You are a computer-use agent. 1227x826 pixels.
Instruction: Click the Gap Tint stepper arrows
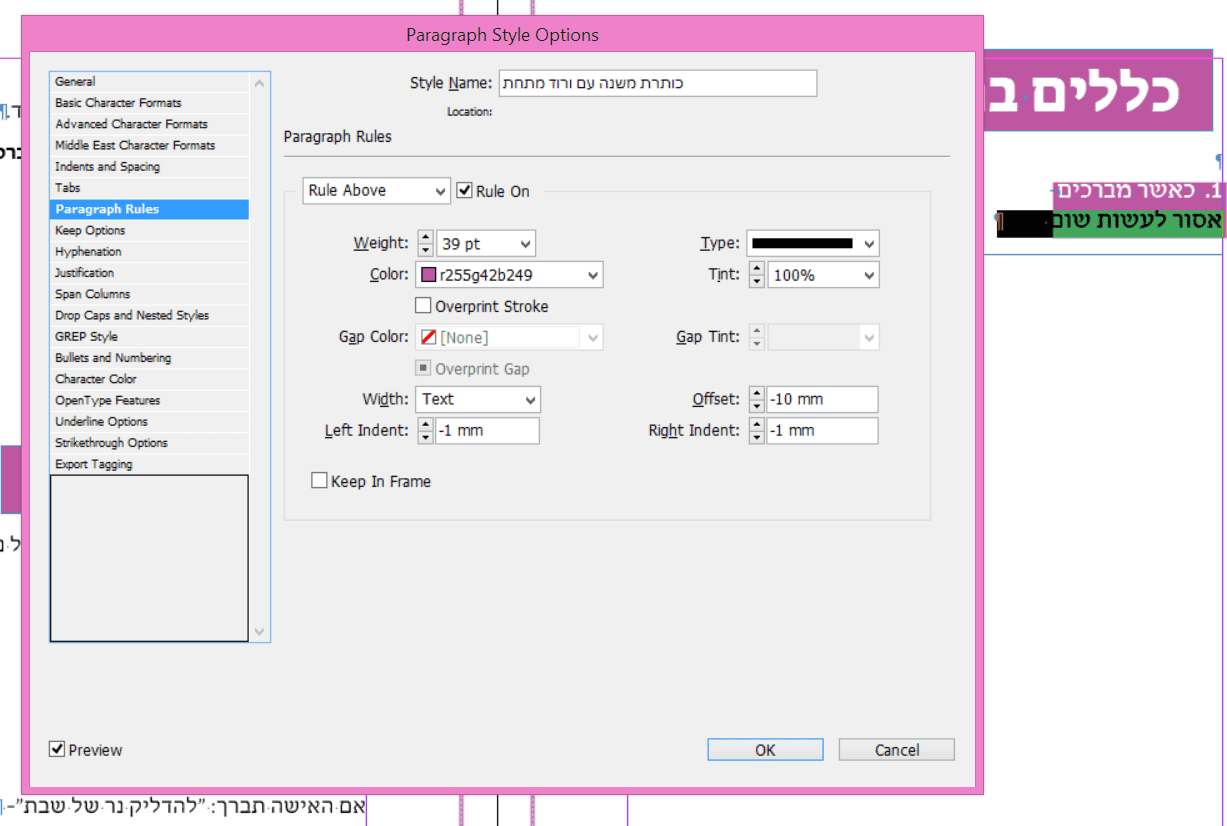(757, 338)
